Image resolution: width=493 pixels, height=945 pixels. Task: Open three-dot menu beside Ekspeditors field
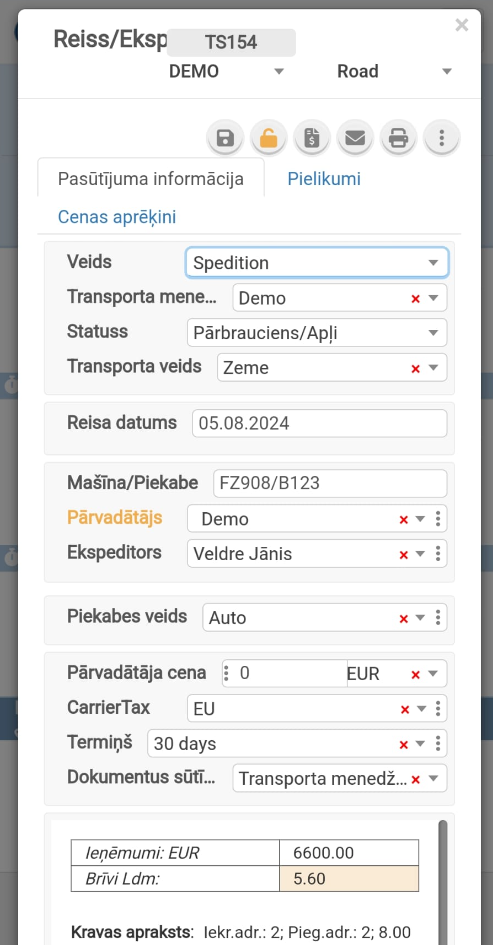[x=438, y=554]
